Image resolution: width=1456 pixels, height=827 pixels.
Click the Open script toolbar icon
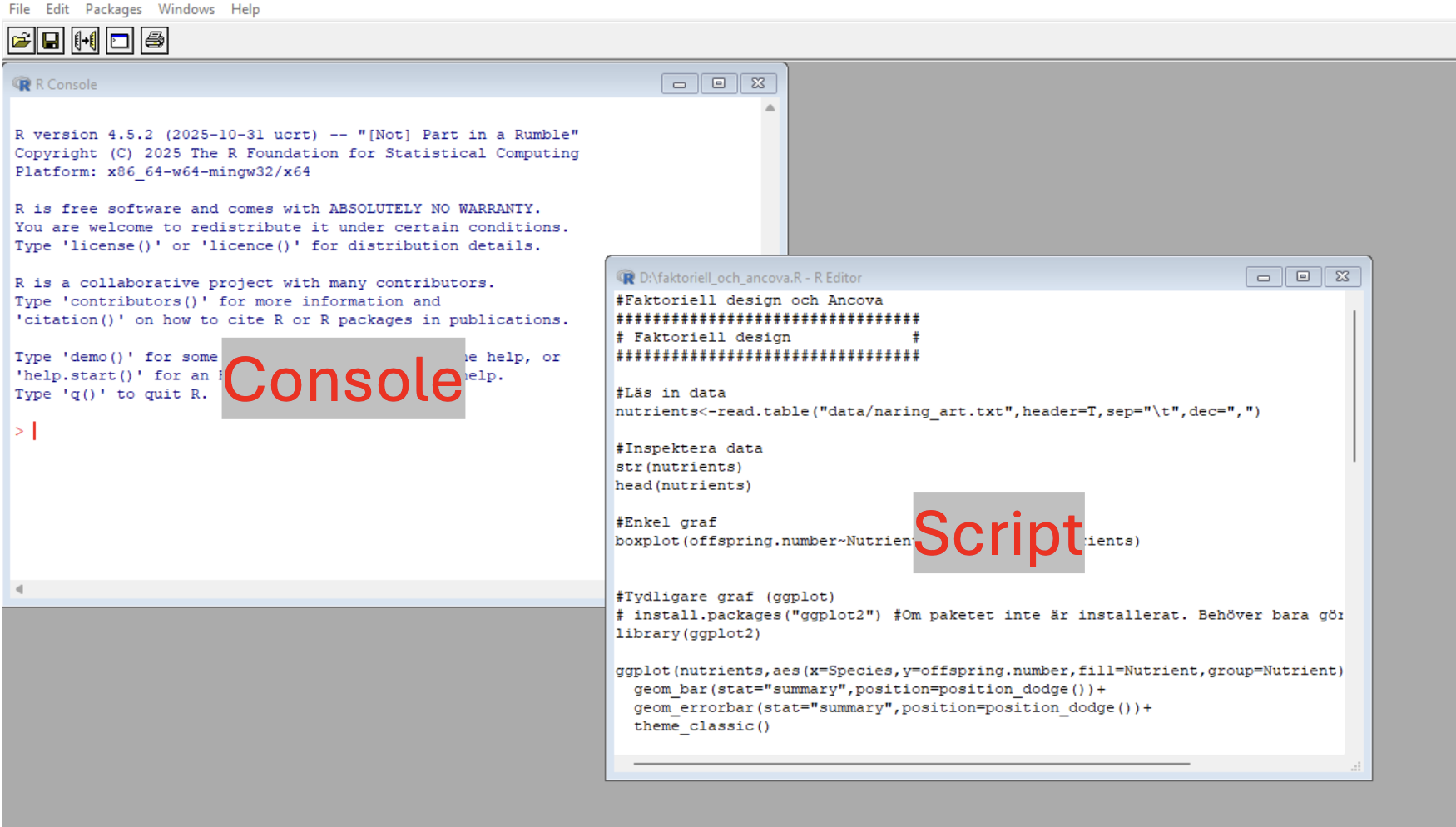(x=21, y=41)
